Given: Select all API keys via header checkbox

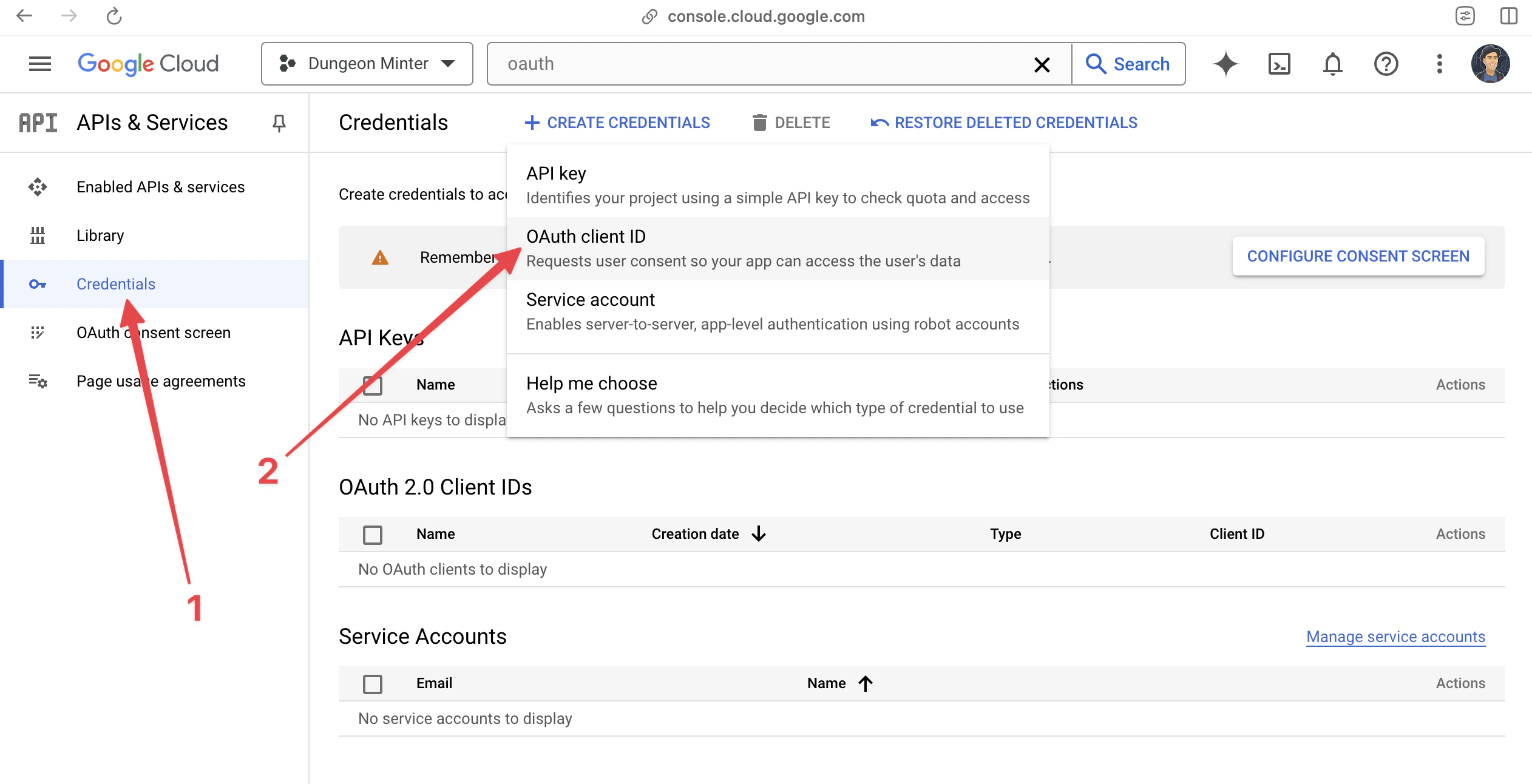Looking at the screenshot, I should coord(373,385).
